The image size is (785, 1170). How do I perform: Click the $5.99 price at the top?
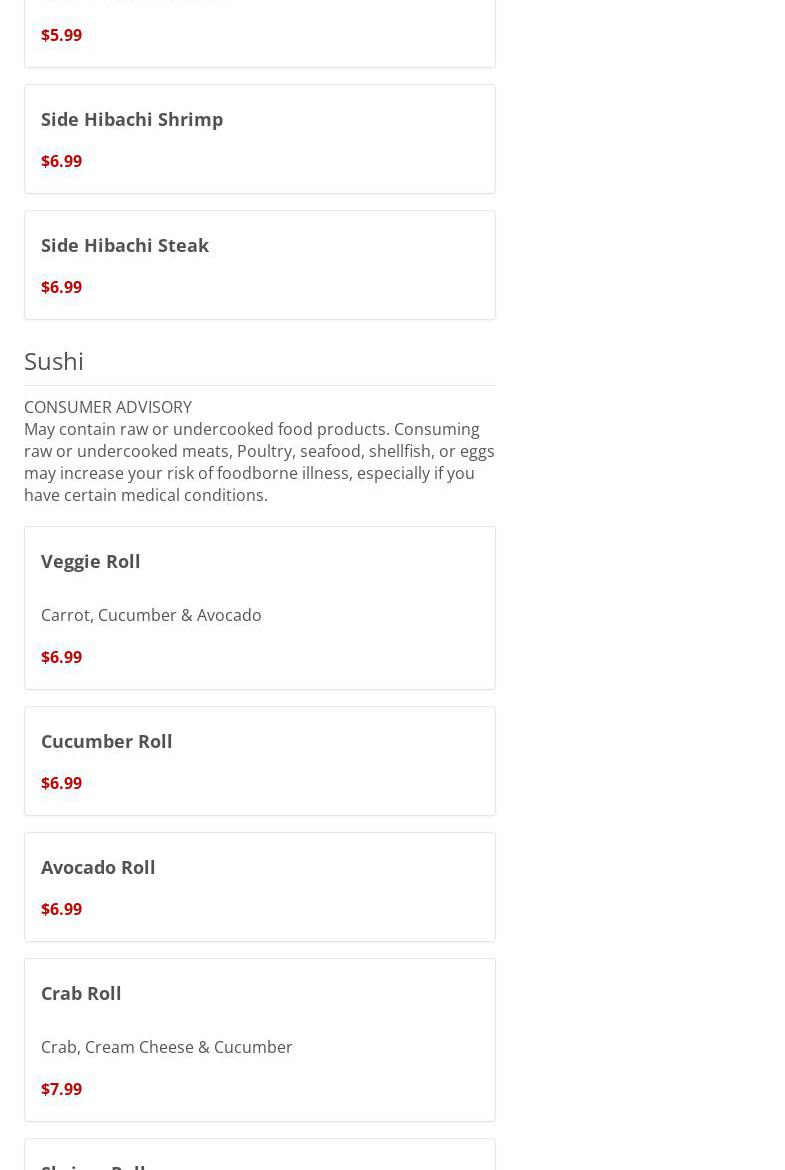[x=61, y=35]
